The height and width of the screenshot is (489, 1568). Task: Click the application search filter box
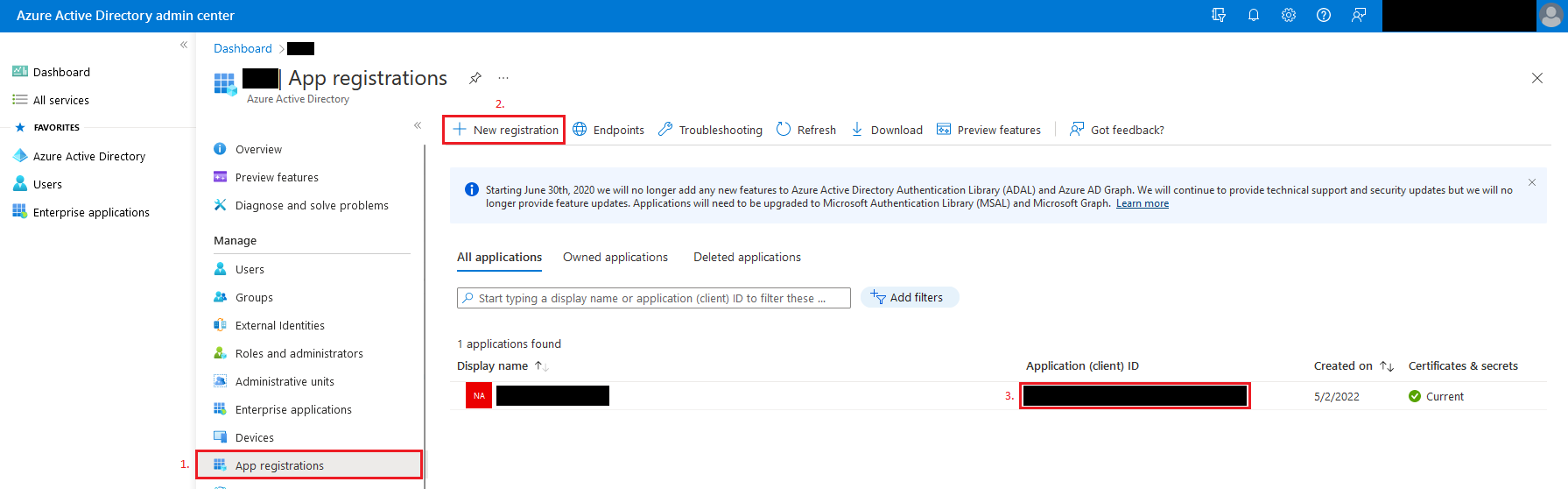[x=653, y=298]
